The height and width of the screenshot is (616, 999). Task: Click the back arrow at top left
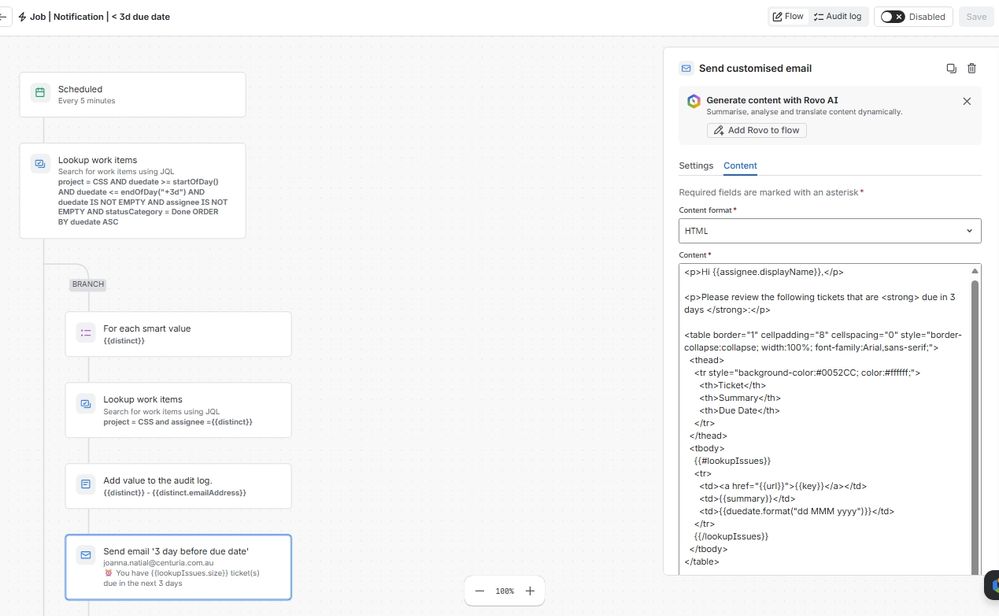3,17
